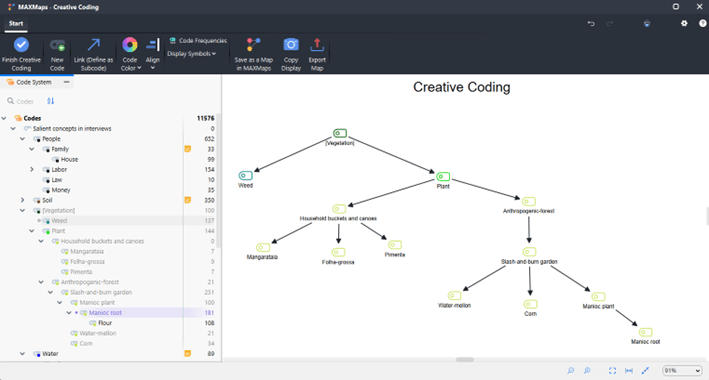The width and height of the screenshot is (709, 380).
Task: Select Weed node on the map
Action: pos(246,176)
